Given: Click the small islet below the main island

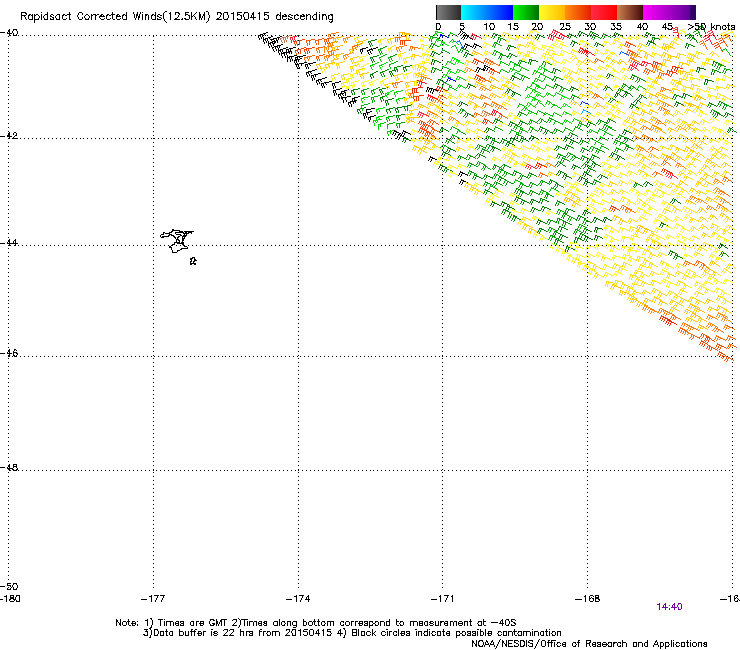Looking at the screenshot, I should coord(193,261).
